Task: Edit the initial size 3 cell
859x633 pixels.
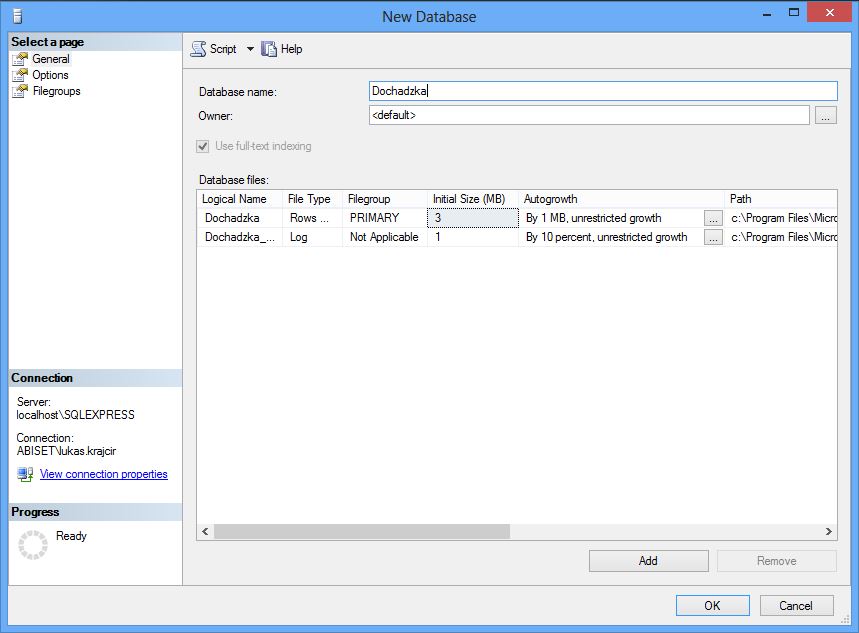Action: (x=473, y=218)
